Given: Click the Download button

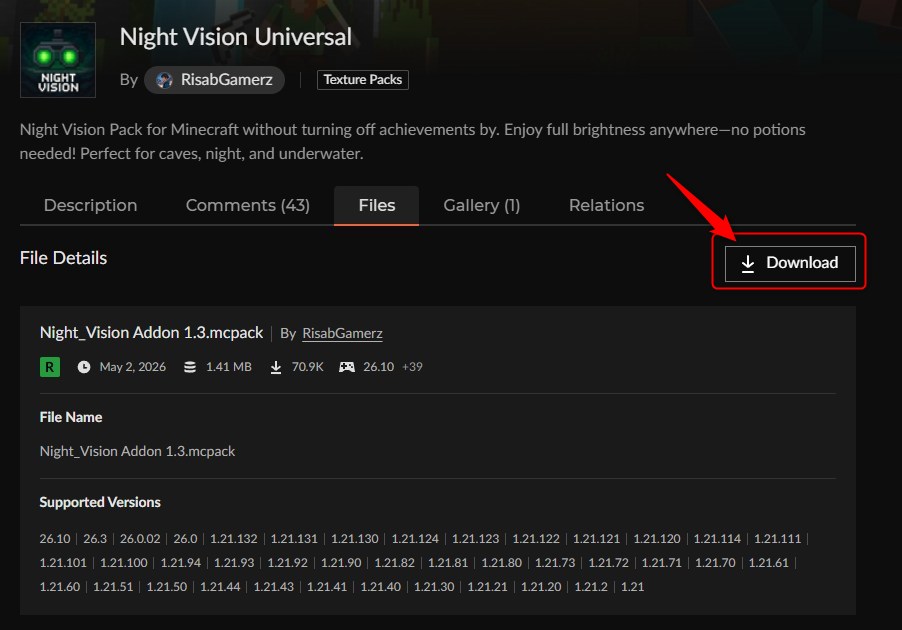Looking at the screenshot, I should click(x=790, y=264).
